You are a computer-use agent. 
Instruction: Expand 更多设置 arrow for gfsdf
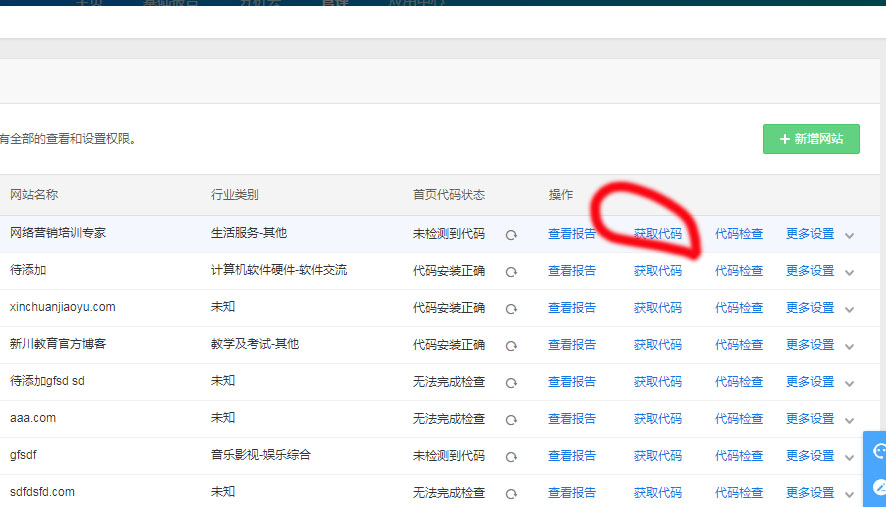tap(849, 457)
